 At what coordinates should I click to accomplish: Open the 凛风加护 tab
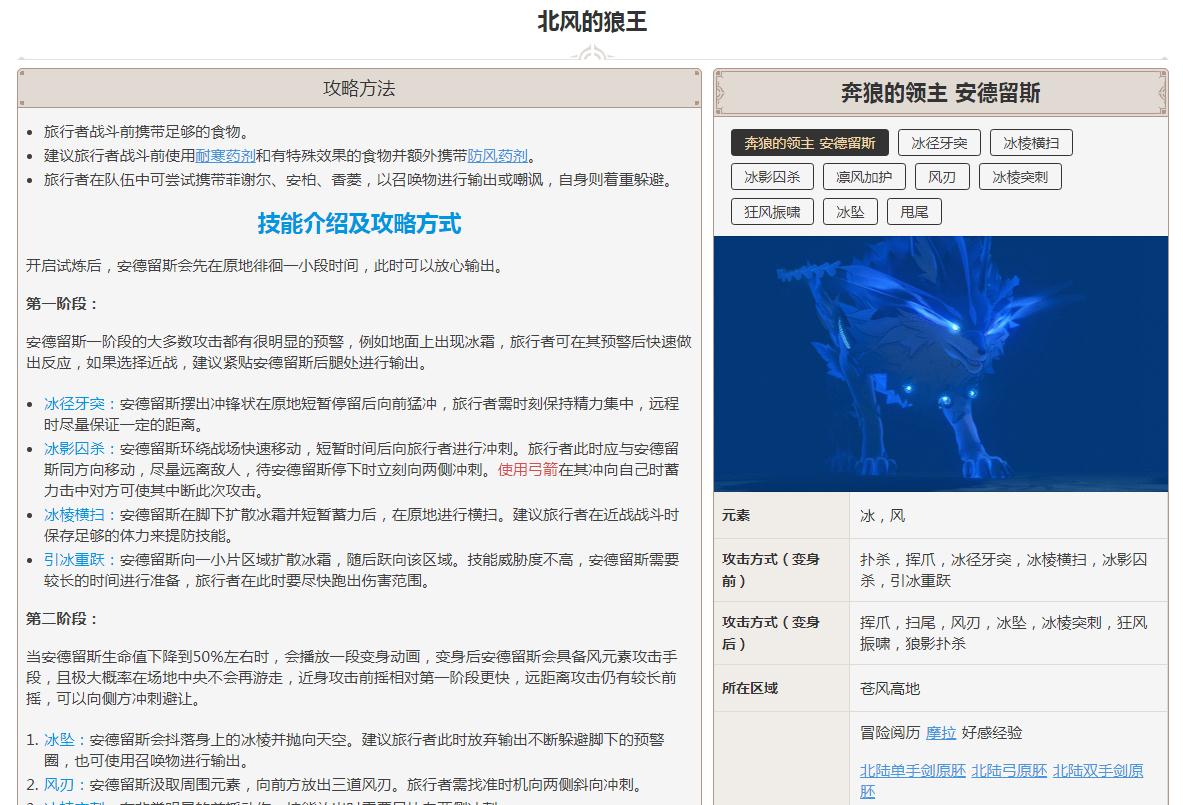click(864, 177)
